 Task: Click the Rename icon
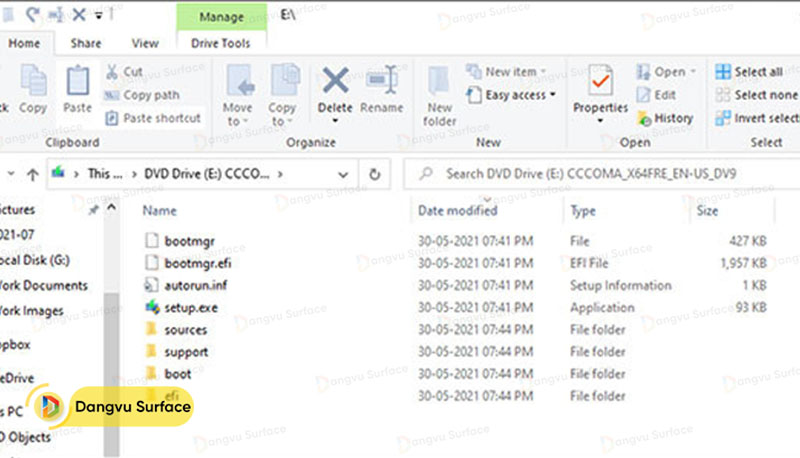click(x=382, y=80)
